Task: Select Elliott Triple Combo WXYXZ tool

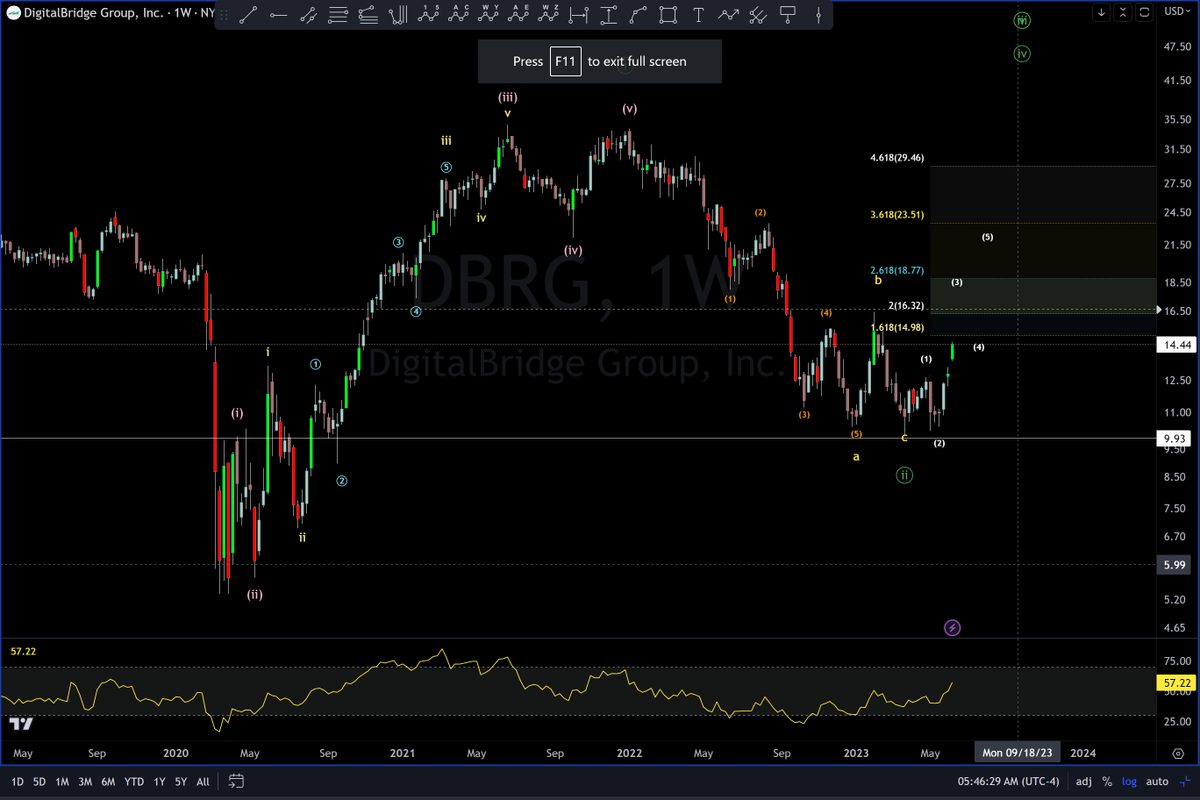Action: tap(549, 14)
